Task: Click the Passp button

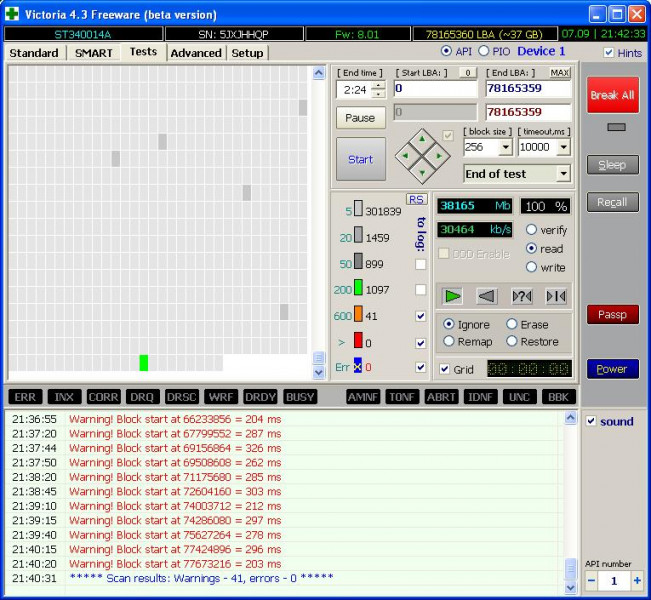Action: coord(612,315)
